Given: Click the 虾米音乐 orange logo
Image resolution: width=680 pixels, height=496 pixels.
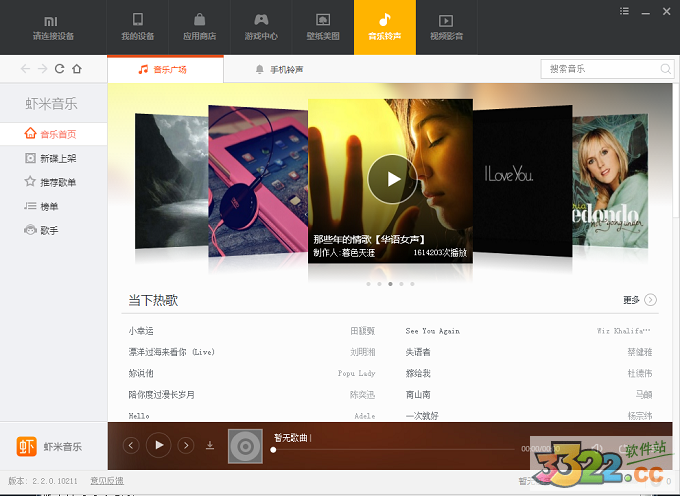Looking at the screenshot, I should tap(27, 447).
